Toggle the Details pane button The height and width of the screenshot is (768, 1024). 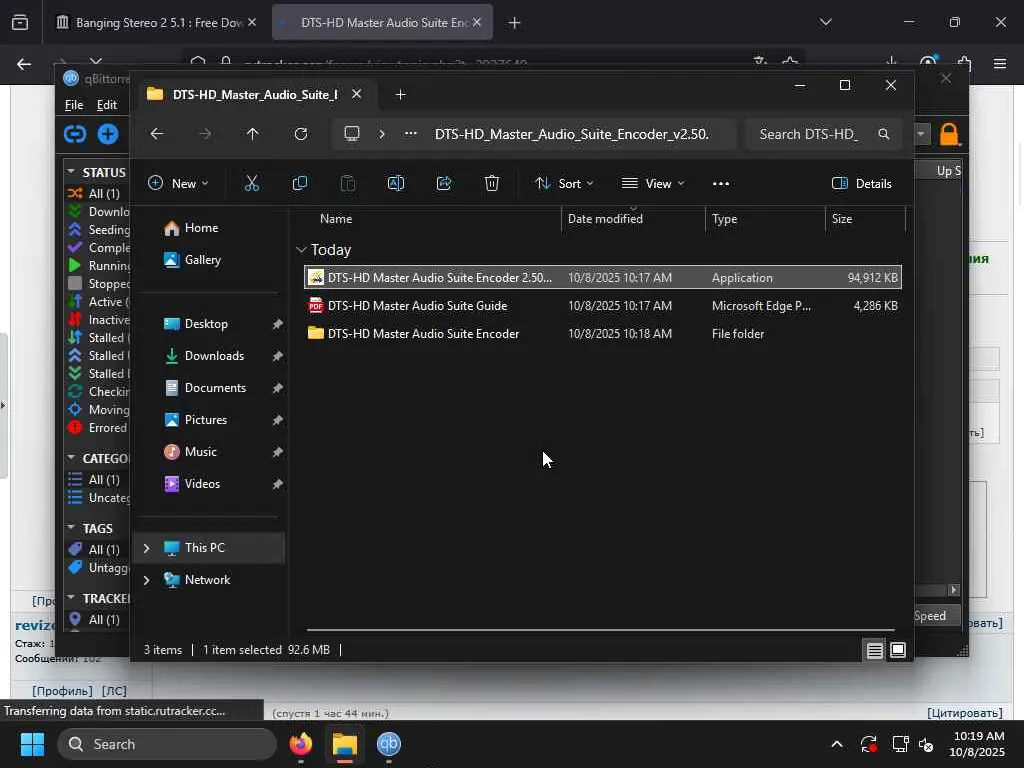(861, 184)
